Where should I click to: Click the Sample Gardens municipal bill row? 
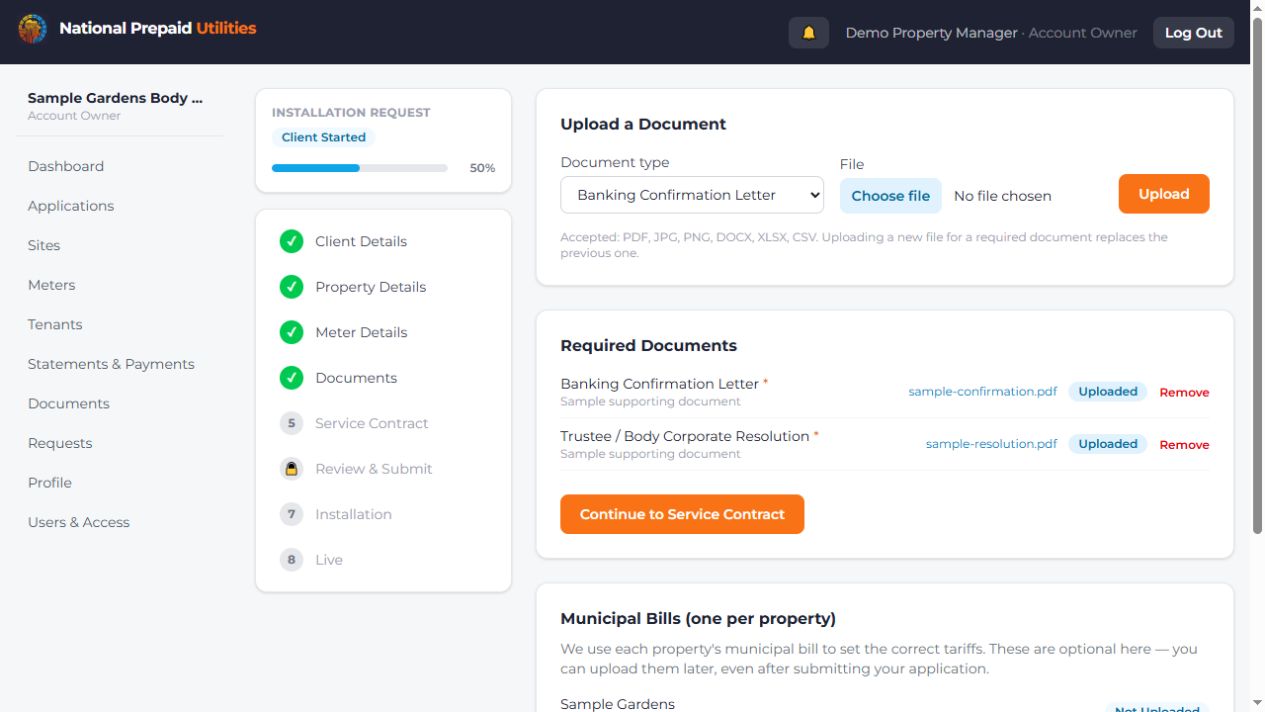(x=885, y=705)
